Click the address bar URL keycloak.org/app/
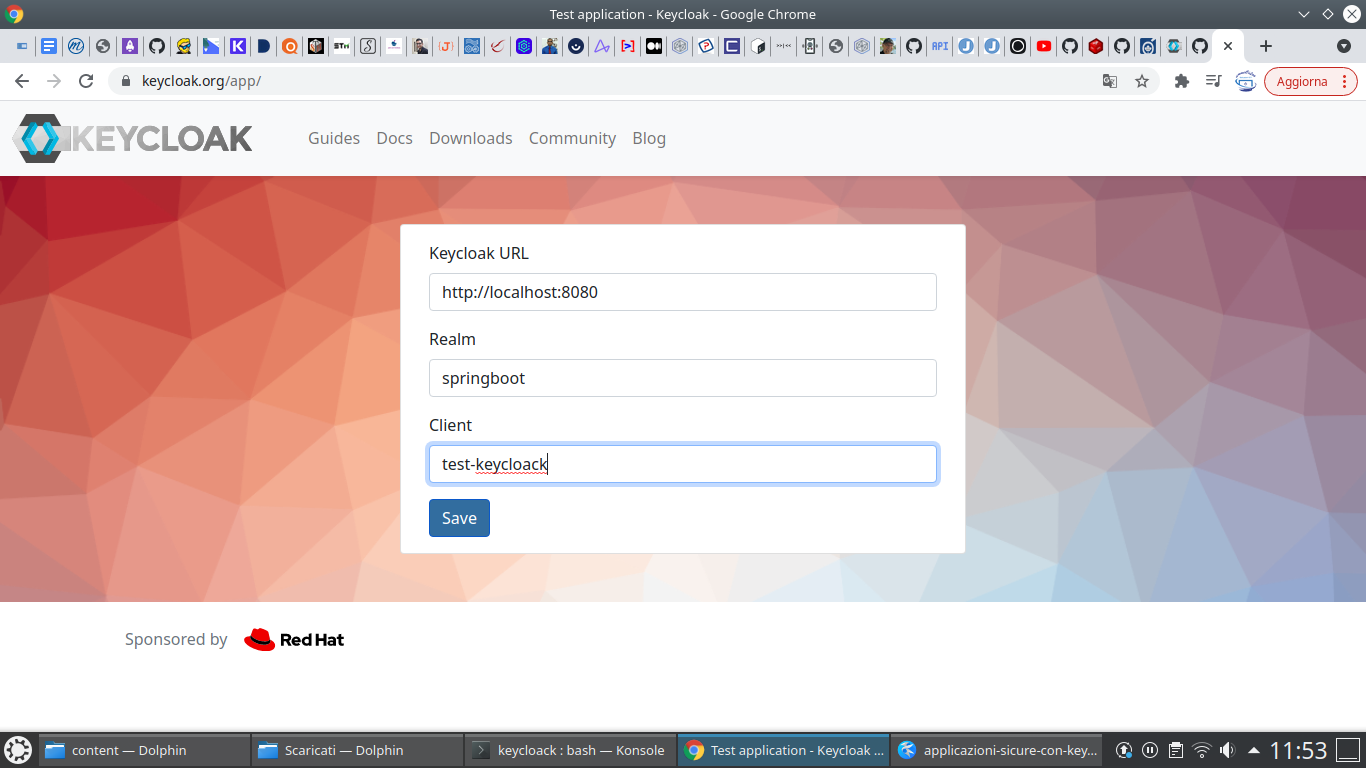Viewport: 1366px width, 768px height. pos(201,81)
